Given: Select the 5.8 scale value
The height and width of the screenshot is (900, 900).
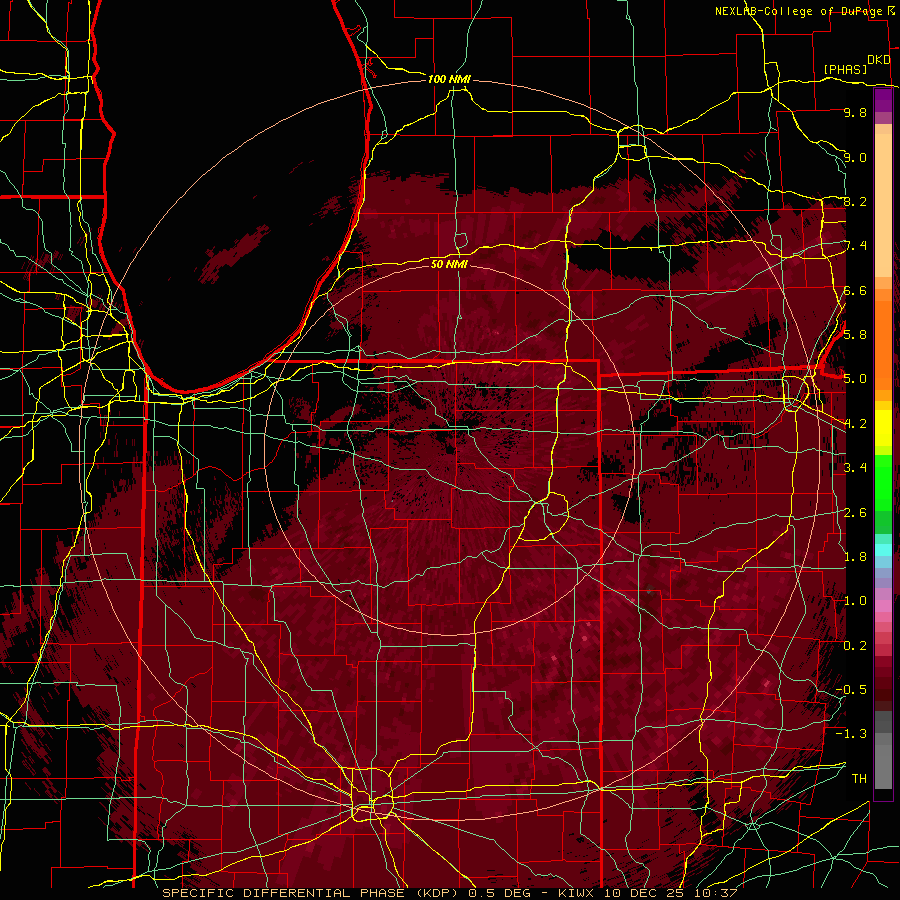Looking at the screenshot, I should (855, 335).
